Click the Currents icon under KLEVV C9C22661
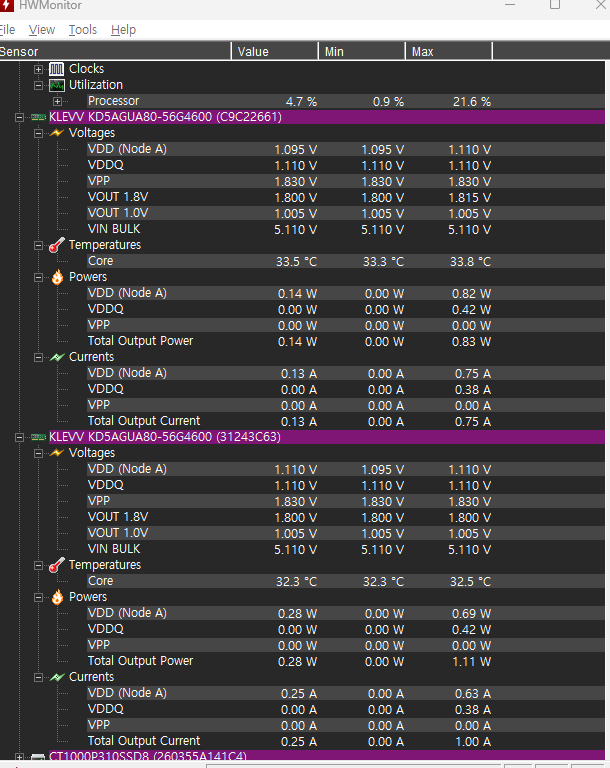 pyautogui.click(x=57, y=358)
